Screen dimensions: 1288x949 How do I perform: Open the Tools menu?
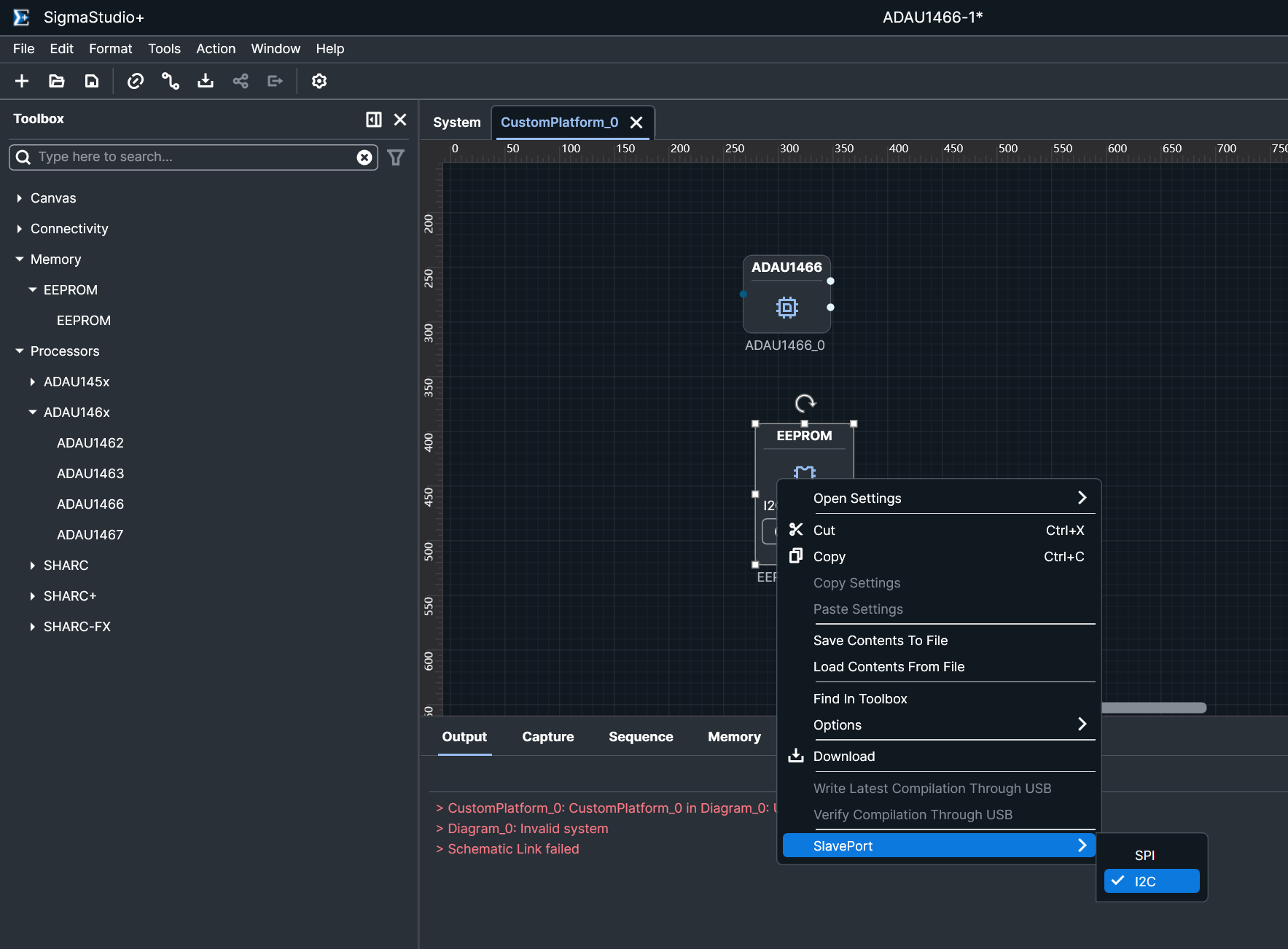tap(165, 49)
